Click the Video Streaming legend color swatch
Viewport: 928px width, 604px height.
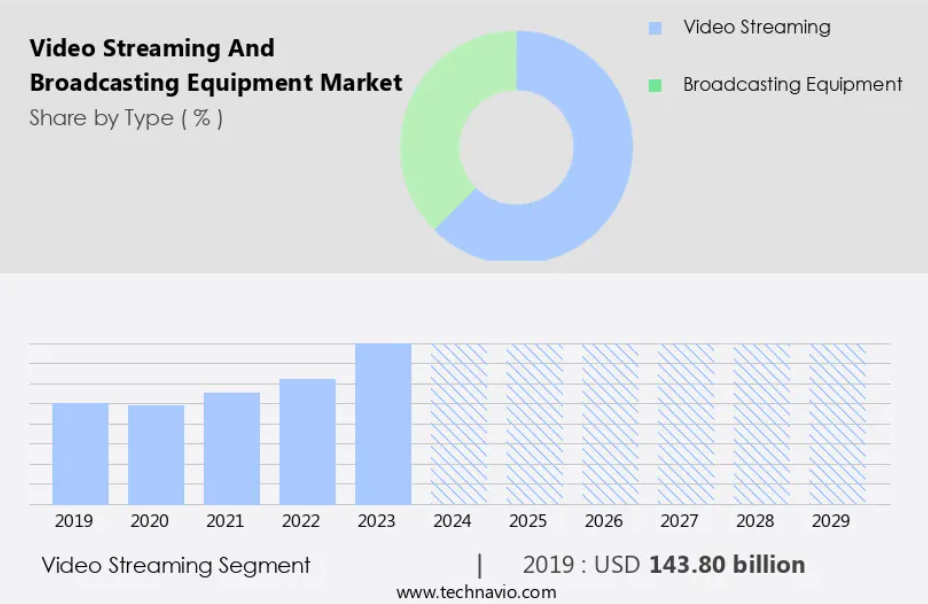(x=655, y=28)
